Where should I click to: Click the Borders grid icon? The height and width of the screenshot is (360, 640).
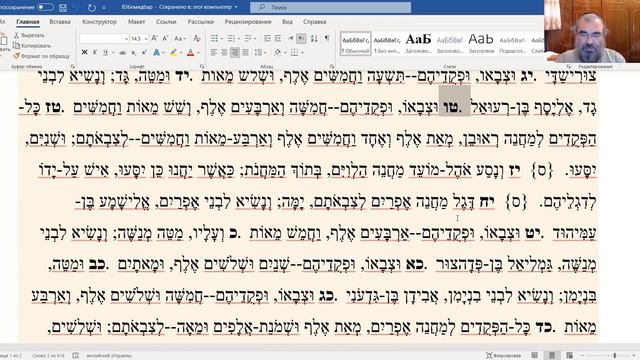click(x=294, y=52)
